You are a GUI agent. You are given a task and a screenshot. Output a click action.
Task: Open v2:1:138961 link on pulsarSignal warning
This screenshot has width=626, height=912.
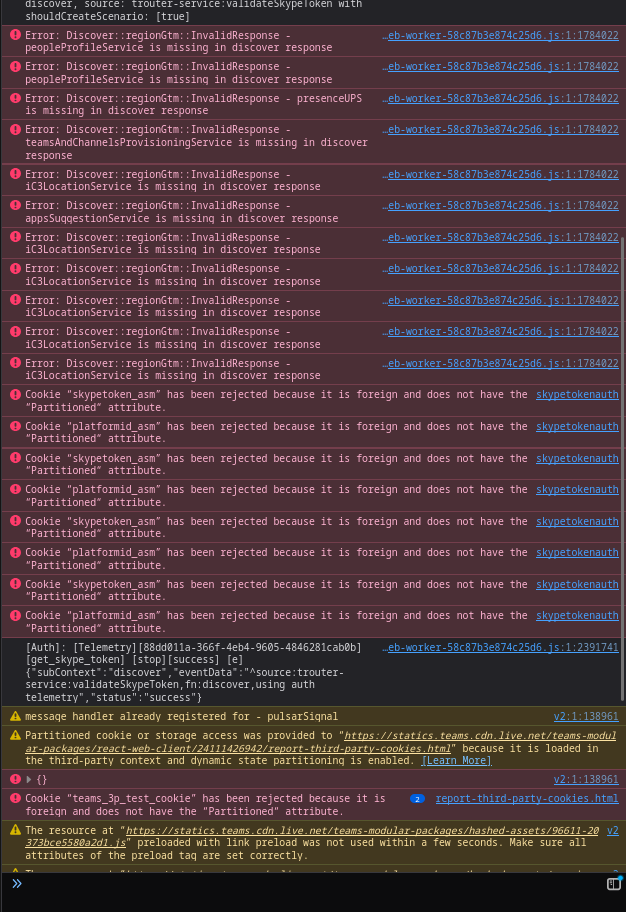click(x=586, y=717)
